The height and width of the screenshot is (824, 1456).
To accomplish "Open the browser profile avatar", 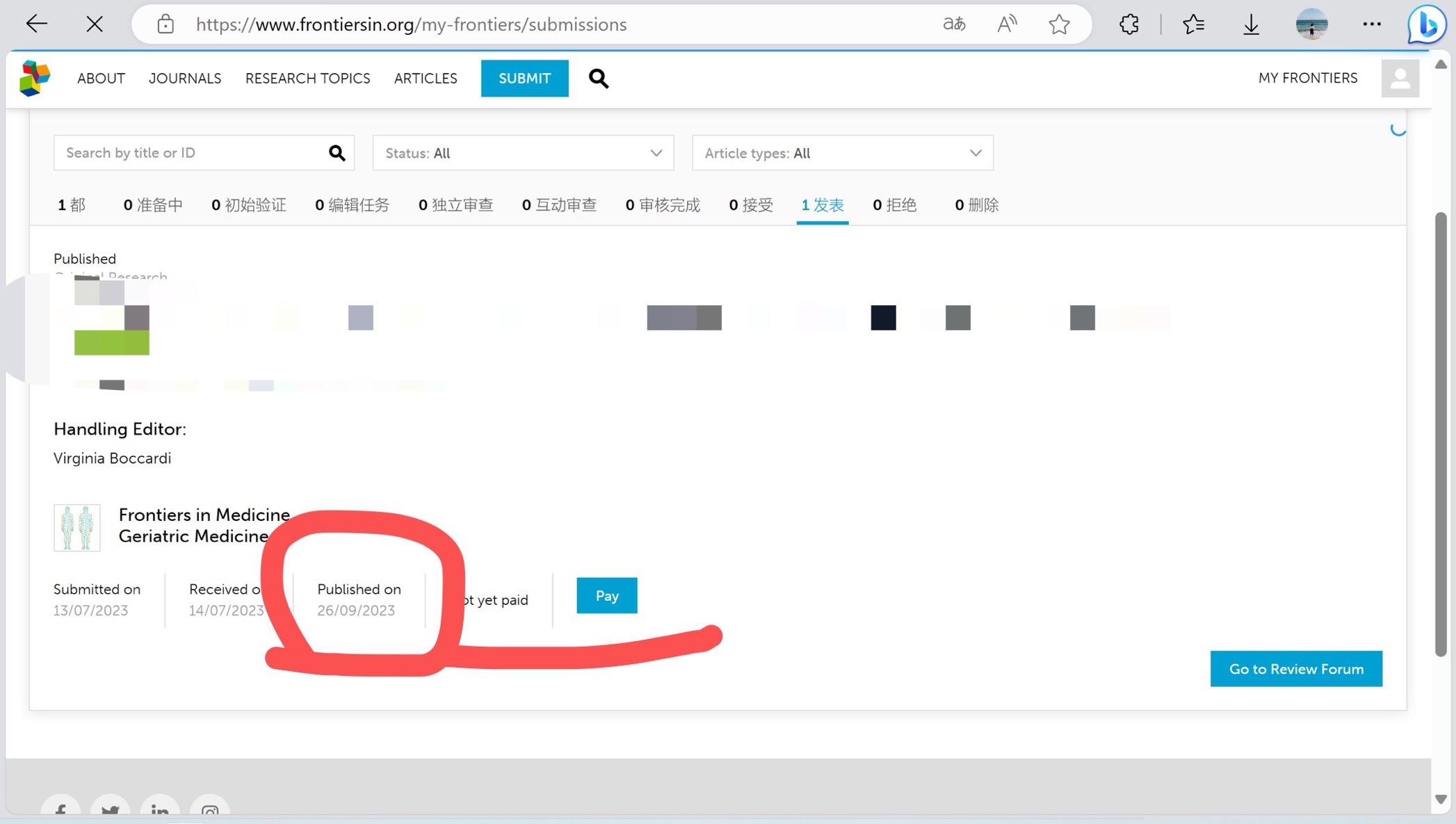I will click(x=1311, y=24).
